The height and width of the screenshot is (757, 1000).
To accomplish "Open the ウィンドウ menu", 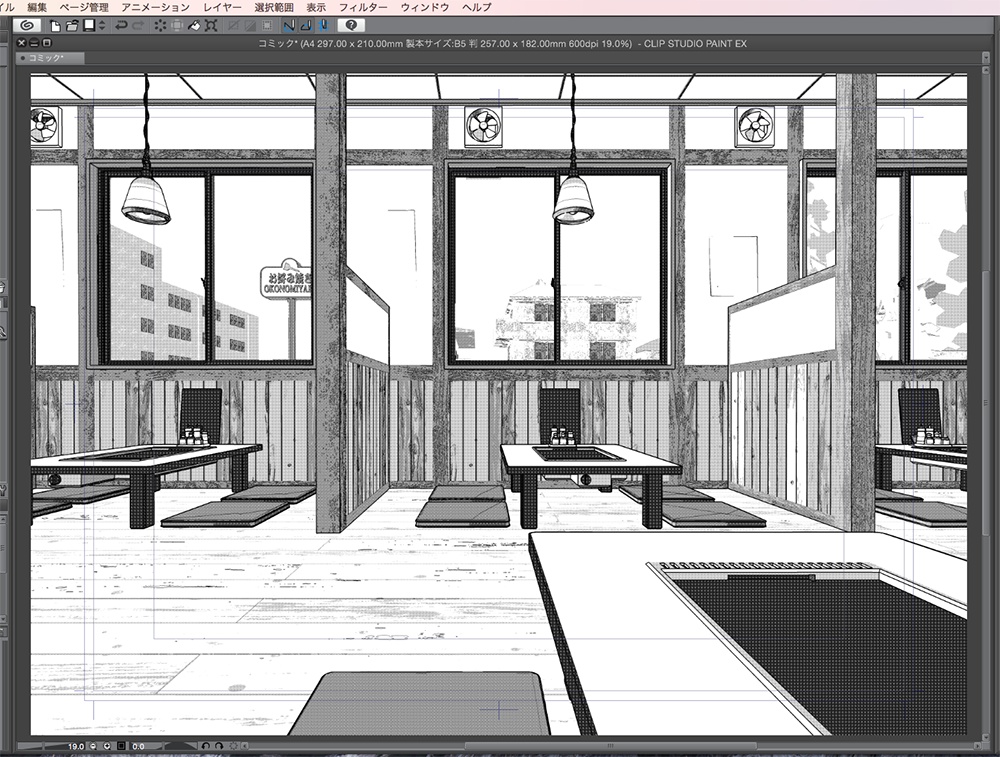I will click(x=425, y=7).
